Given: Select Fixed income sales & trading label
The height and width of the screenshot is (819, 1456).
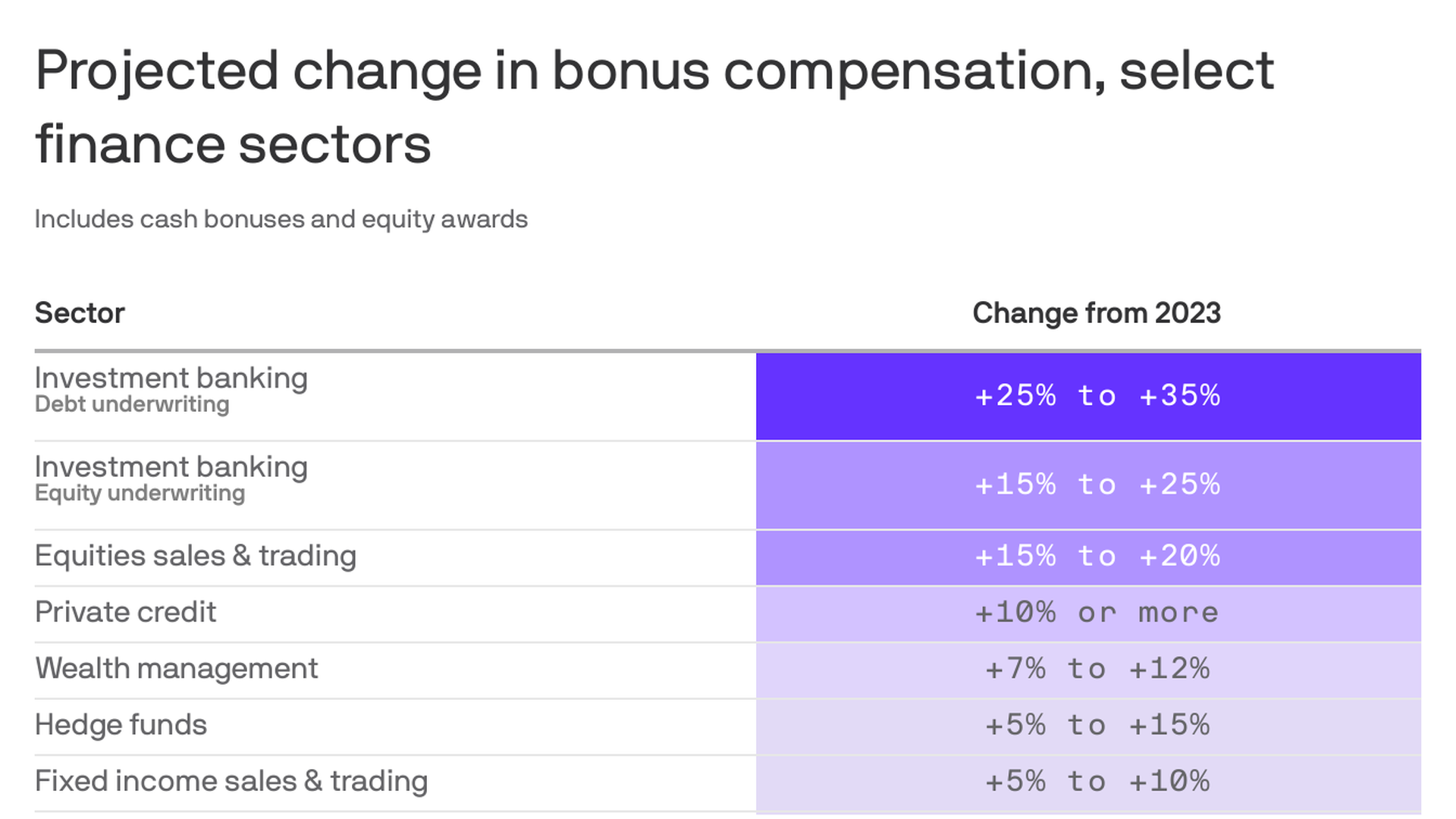Looking at the screenshot, I should 231,781.
